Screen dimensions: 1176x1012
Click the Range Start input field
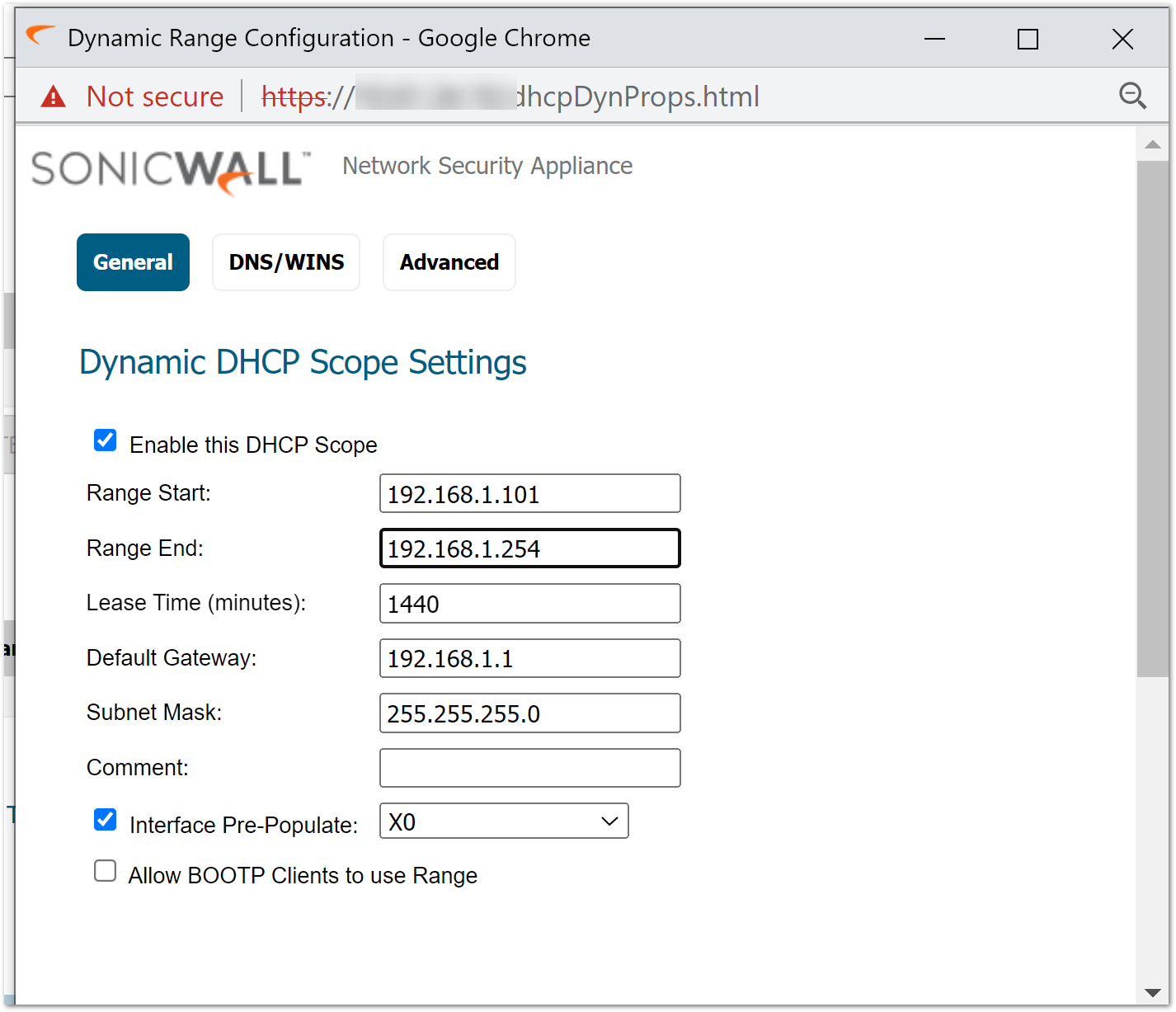[x=529, y=494]
